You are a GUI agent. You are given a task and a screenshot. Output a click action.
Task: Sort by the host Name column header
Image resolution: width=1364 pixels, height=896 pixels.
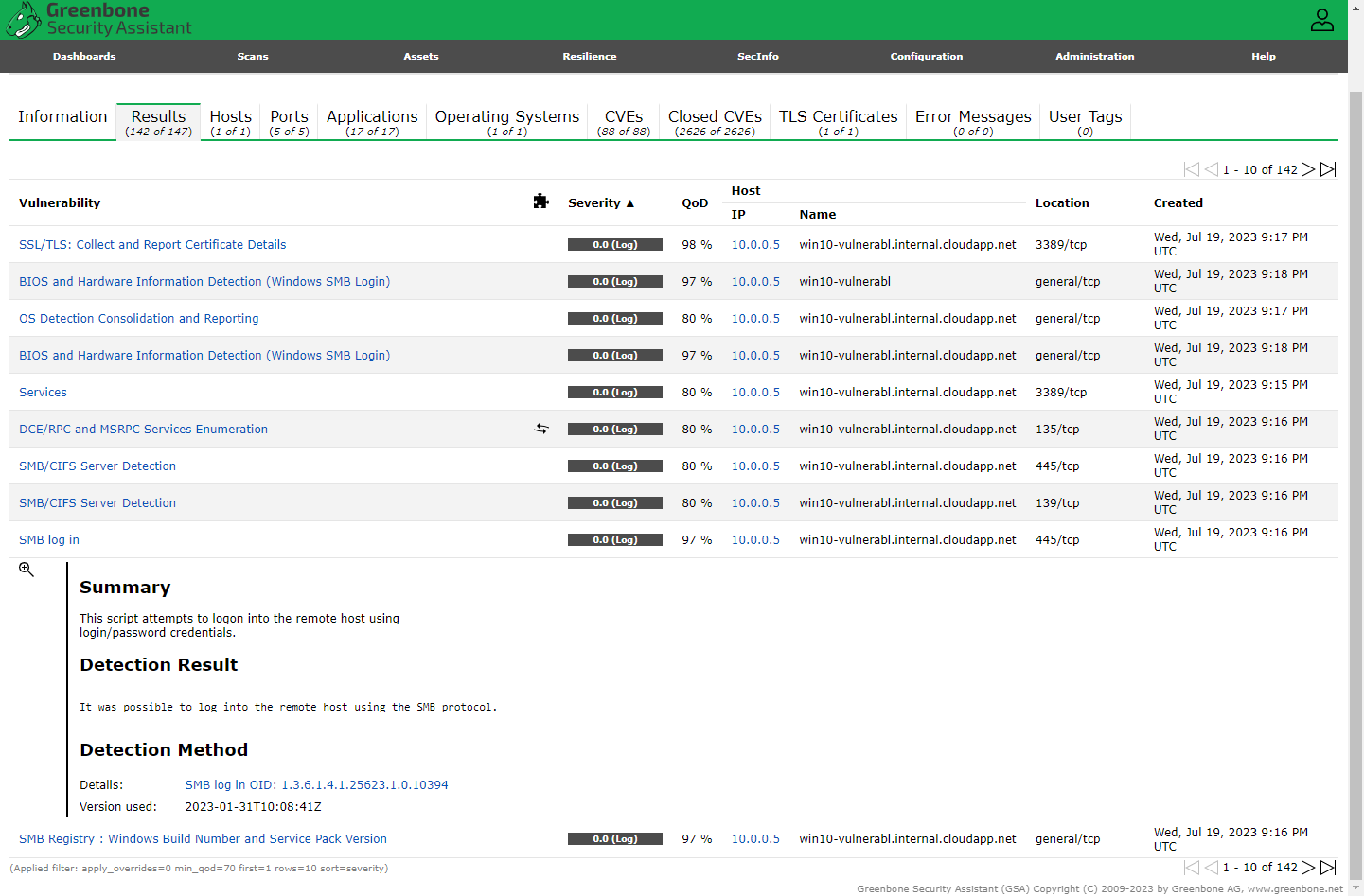[x=818, y=215]
